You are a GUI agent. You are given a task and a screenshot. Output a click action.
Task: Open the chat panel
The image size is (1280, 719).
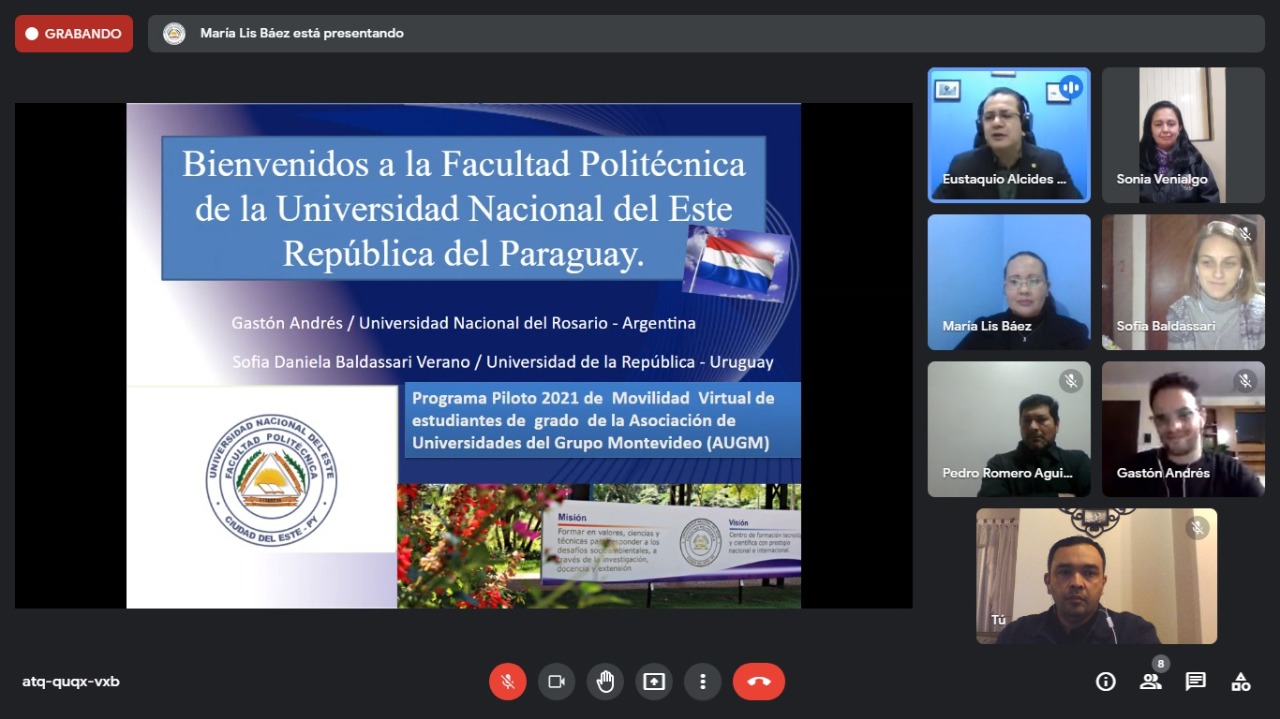pos(1195,682)
